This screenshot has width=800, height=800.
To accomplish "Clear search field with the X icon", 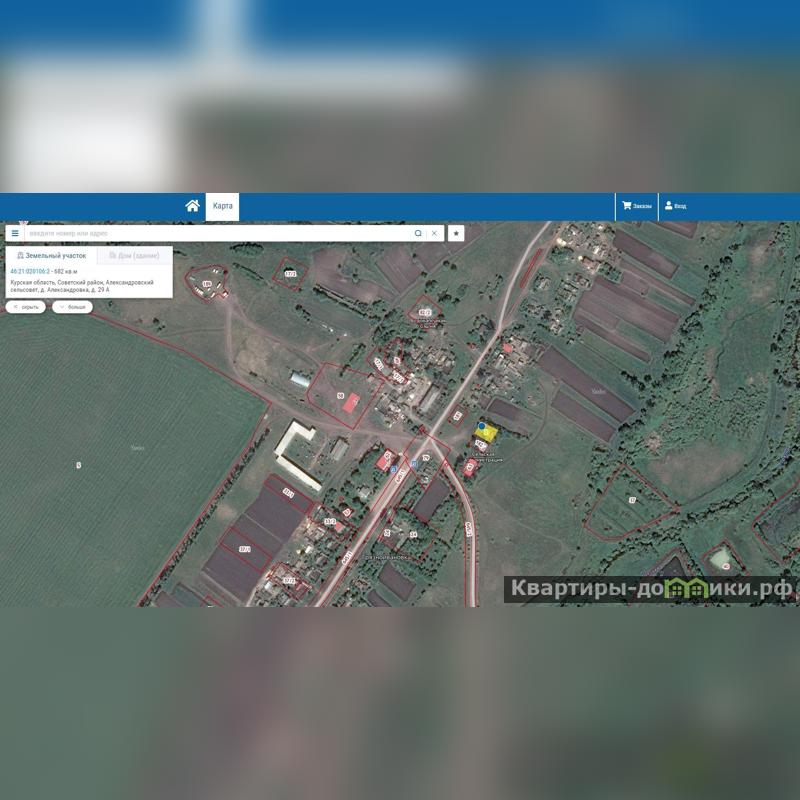I will (x=434, y=233).
